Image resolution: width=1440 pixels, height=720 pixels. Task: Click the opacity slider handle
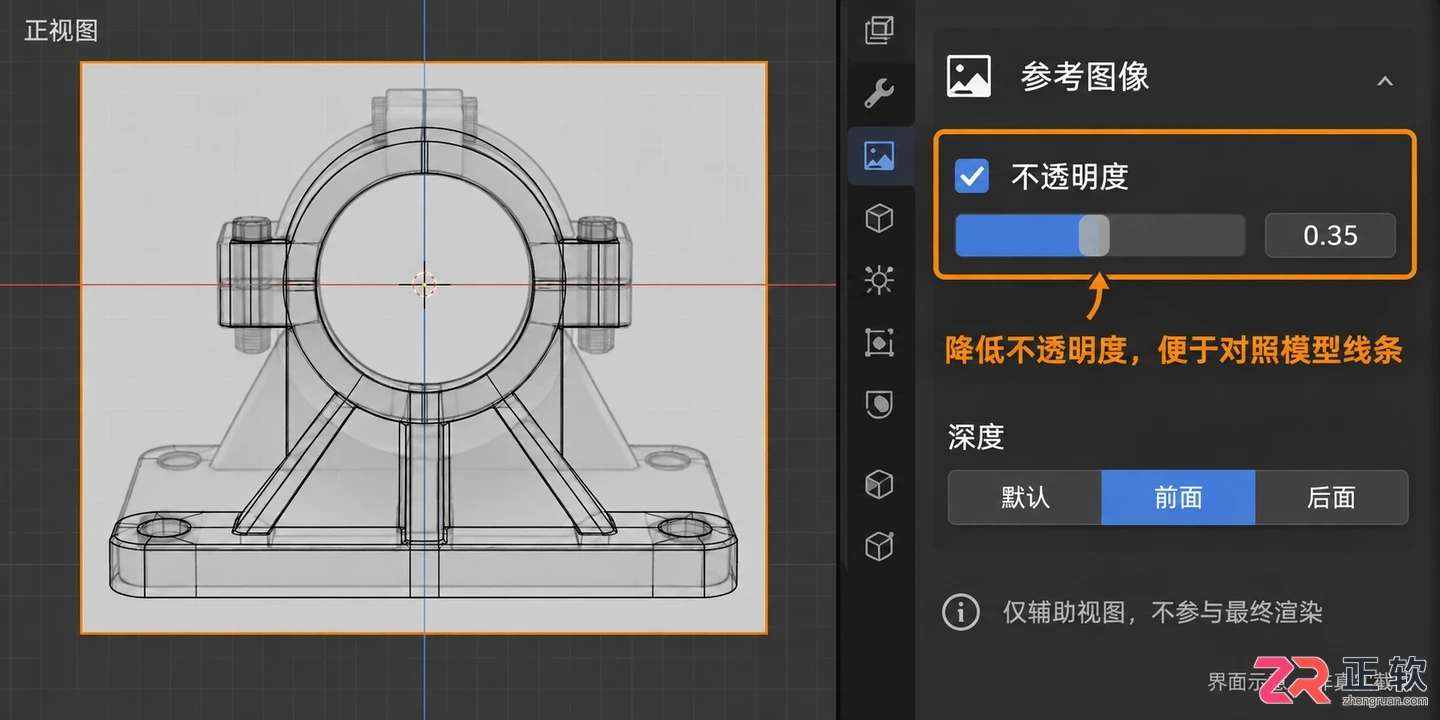1094,235
